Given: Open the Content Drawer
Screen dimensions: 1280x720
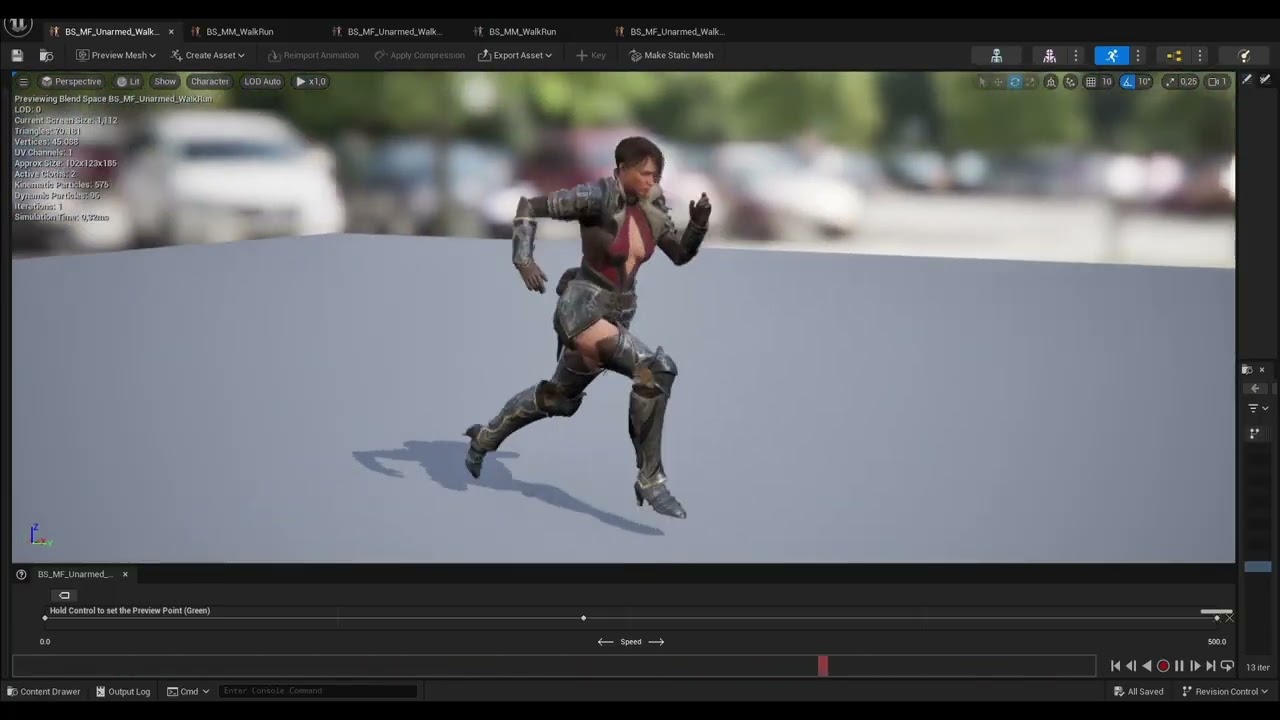Looking at the screenshot, I should coord(43,691).
